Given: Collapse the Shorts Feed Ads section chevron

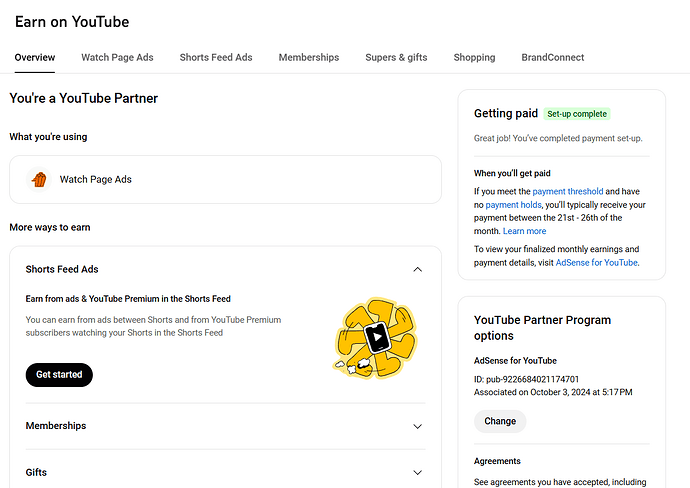Looking at the screenshot, I should click(418, 269).
